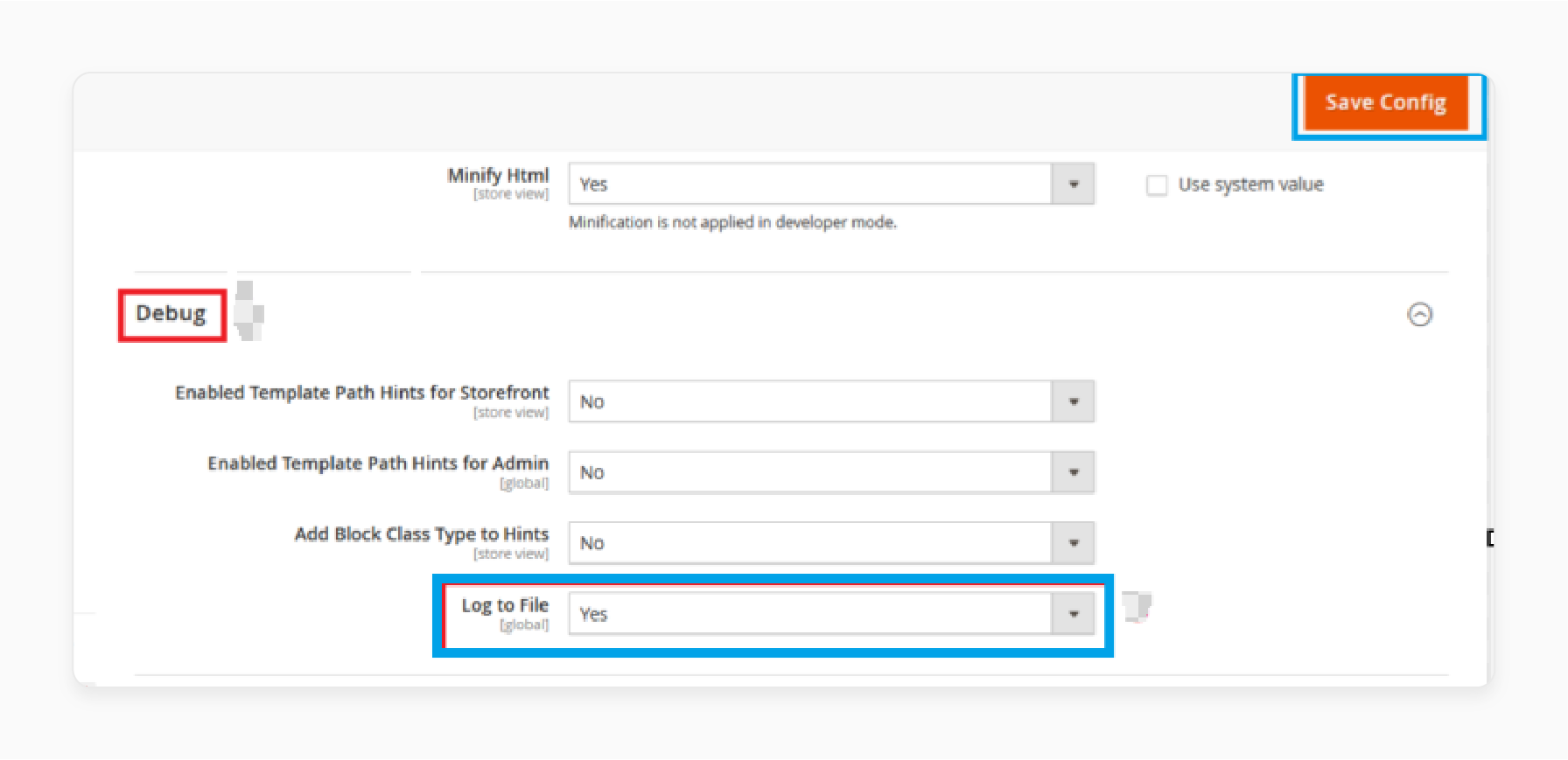This screenshot has width=1568, height=760.
Task: Click the Use system value label text
Action: [1250, 185]
